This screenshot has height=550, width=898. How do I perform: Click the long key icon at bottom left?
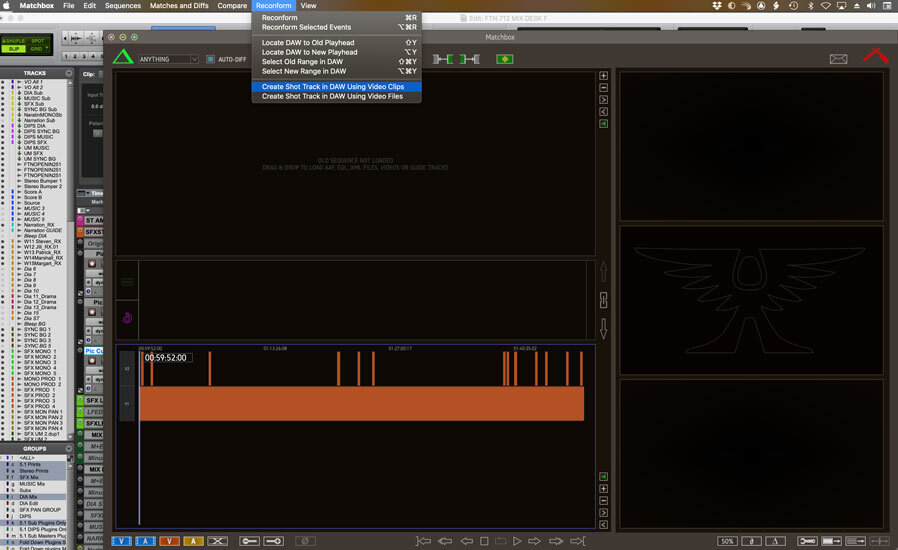[x=273, y=541]
